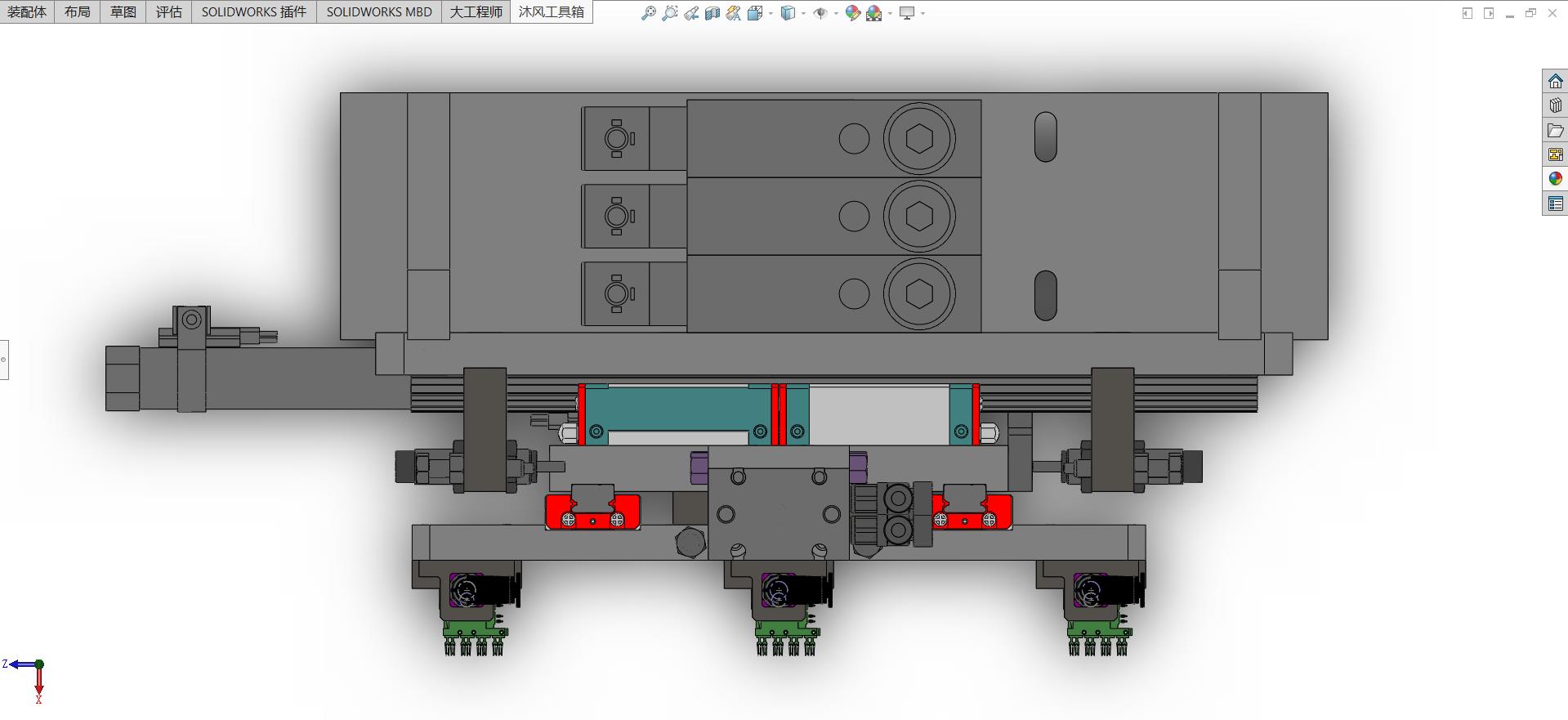Click Zoom to Fit icon

pos(649,13)
